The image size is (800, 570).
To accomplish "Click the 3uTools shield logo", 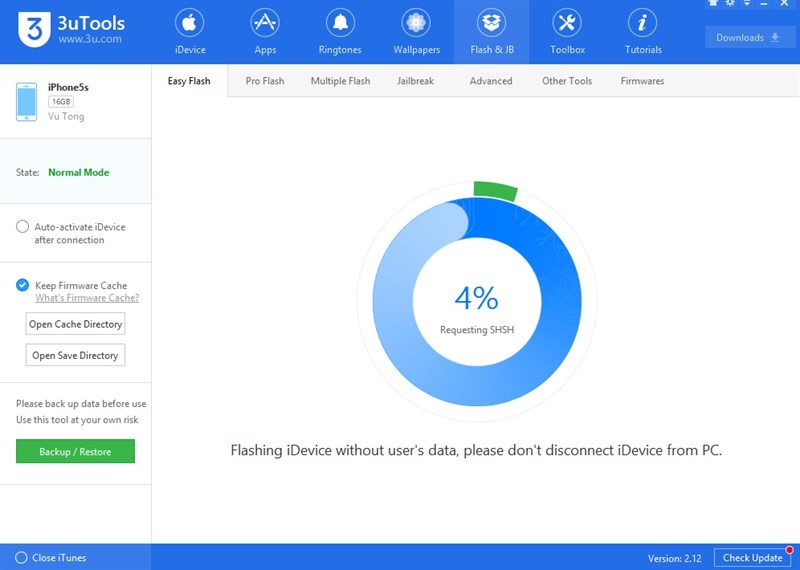I will pyautogui.click(x=34, y=29).
